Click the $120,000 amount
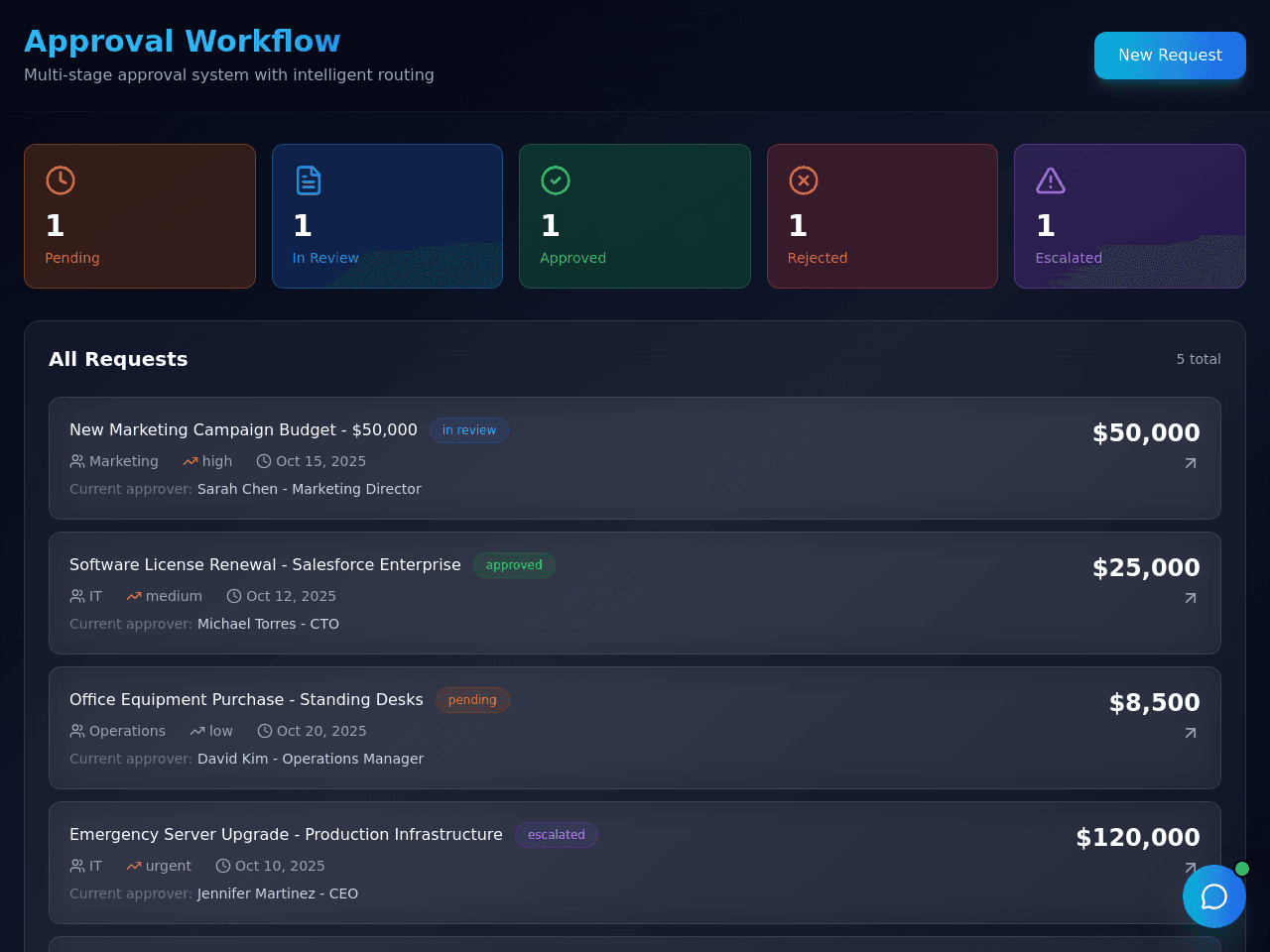 pyautogui.click(x=1138, y=838)
